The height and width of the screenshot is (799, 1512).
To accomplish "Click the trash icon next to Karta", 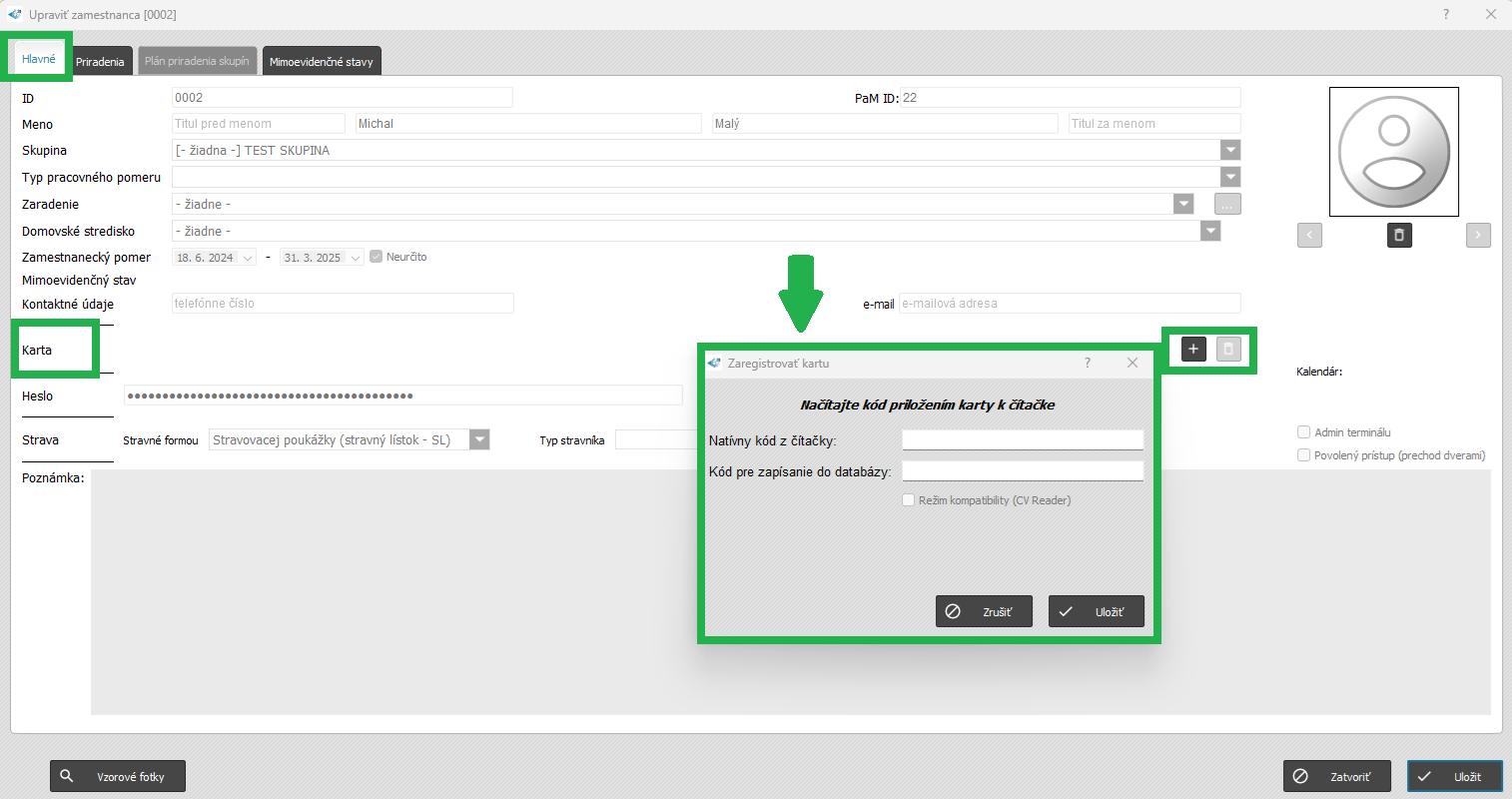I will tap(1228, 349).
